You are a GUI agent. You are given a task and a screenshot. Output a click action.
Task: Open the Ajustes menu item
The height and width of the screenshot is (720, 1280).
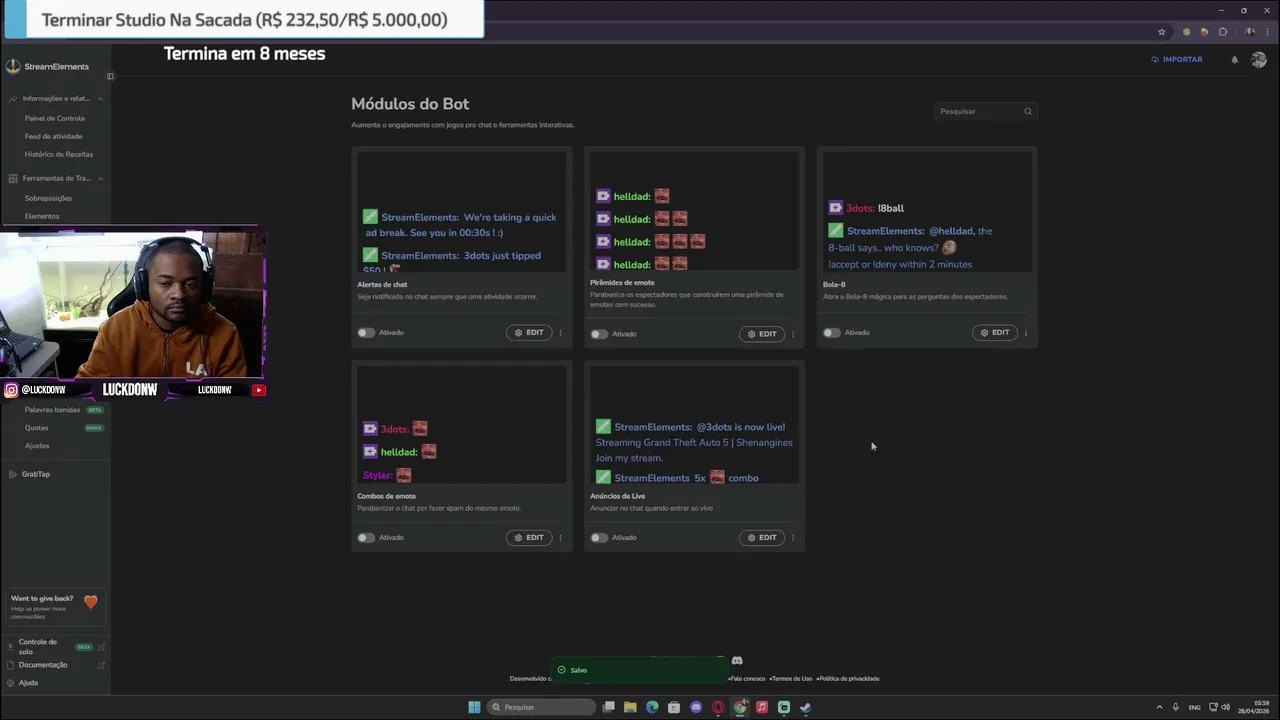(37, 446)
